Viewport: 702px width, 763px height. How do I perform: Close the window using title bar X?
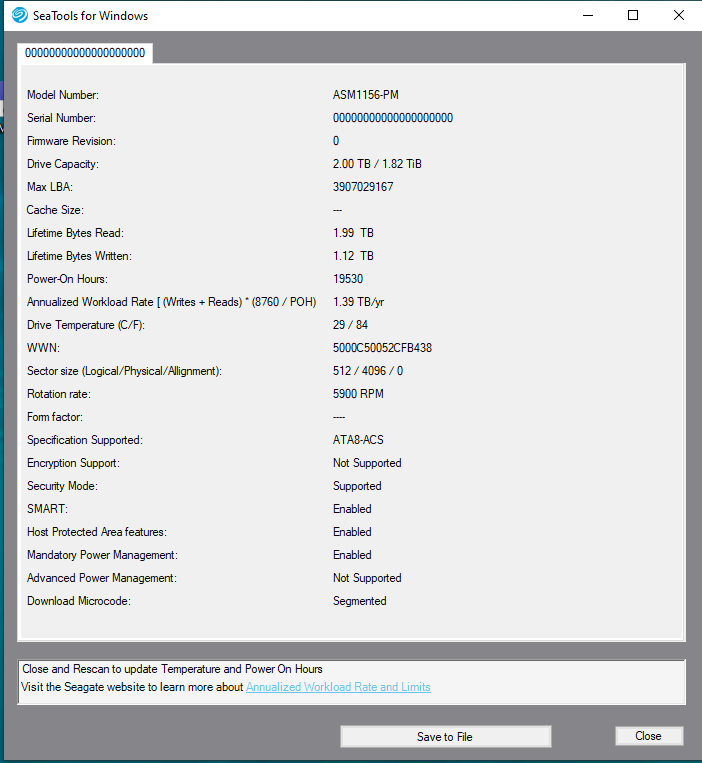coord(679,16)
